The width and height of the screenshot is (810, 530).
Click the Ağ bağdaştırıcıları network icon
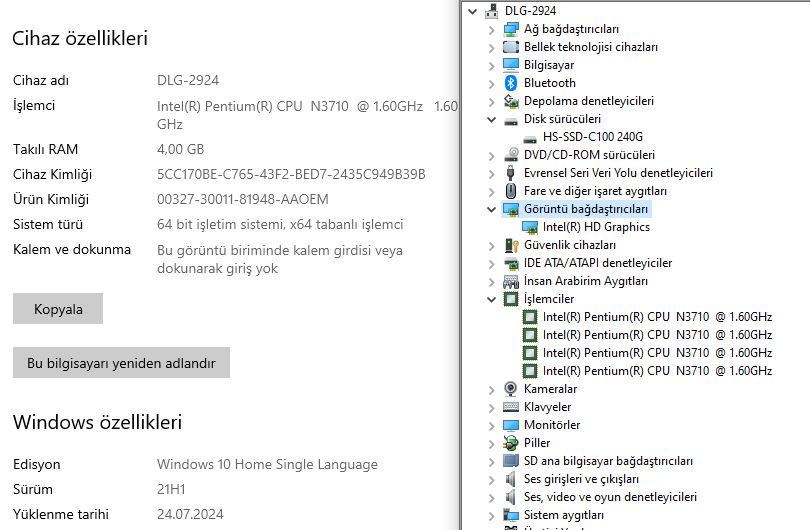point(511,29)
